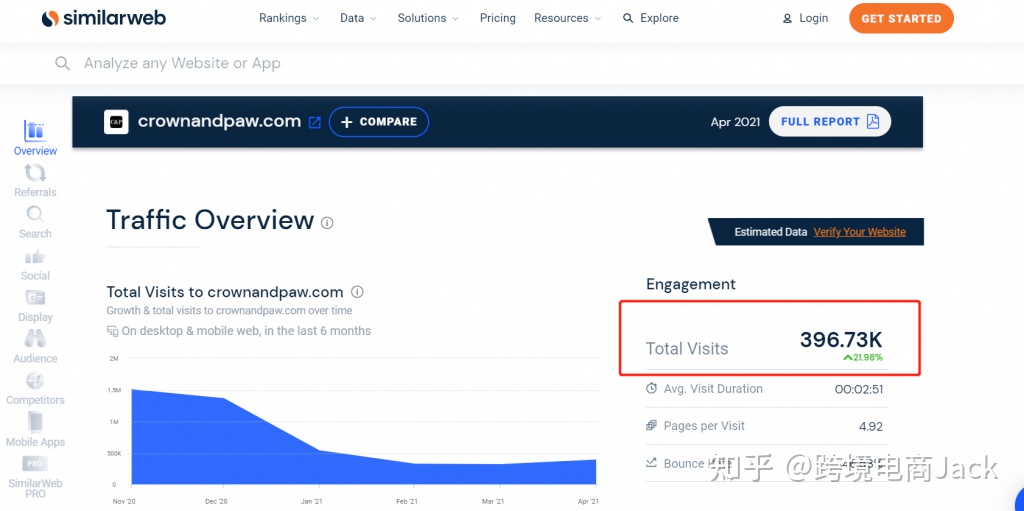
Task: Click the 21.98% growth indicator
Action: click(863, 357)
